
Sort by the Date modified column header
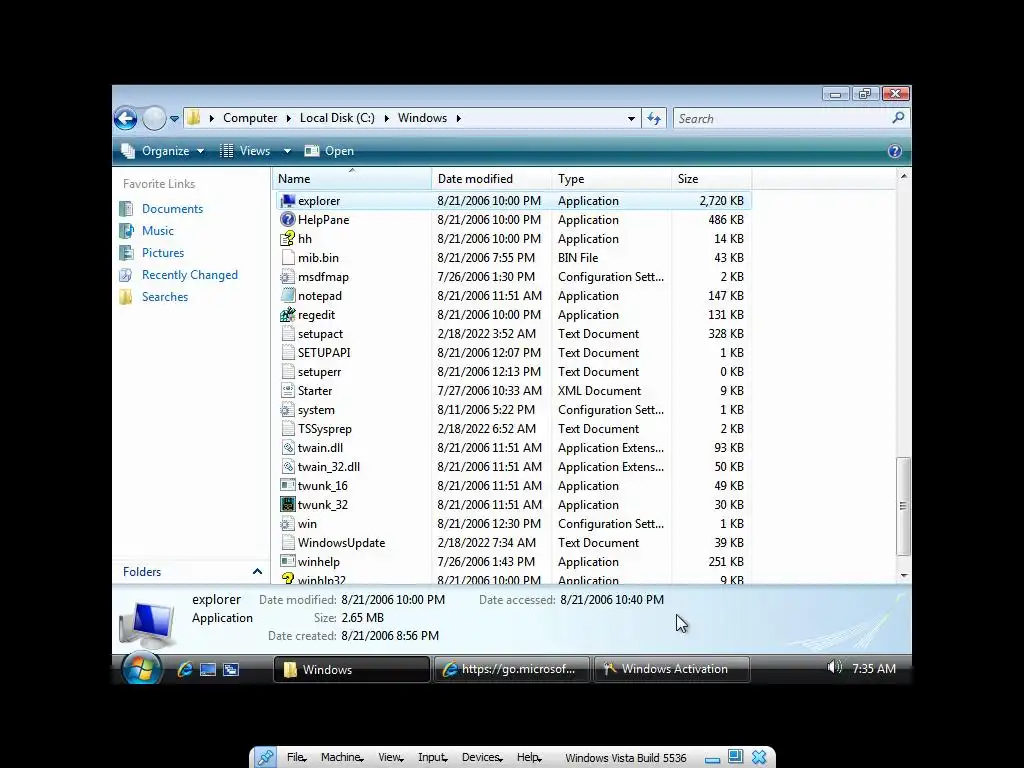click(x=491, y=179)
